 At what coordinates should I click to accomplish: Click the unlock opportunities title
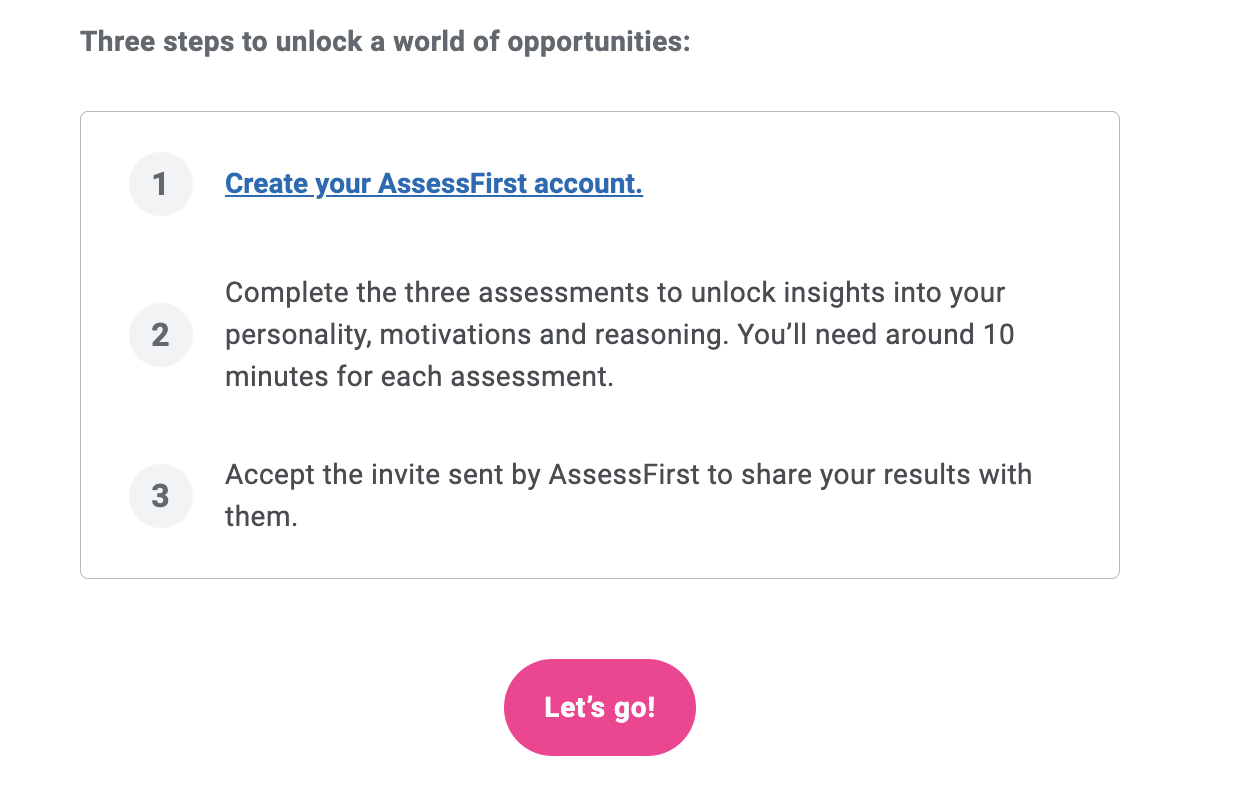[x=387, y=41]
